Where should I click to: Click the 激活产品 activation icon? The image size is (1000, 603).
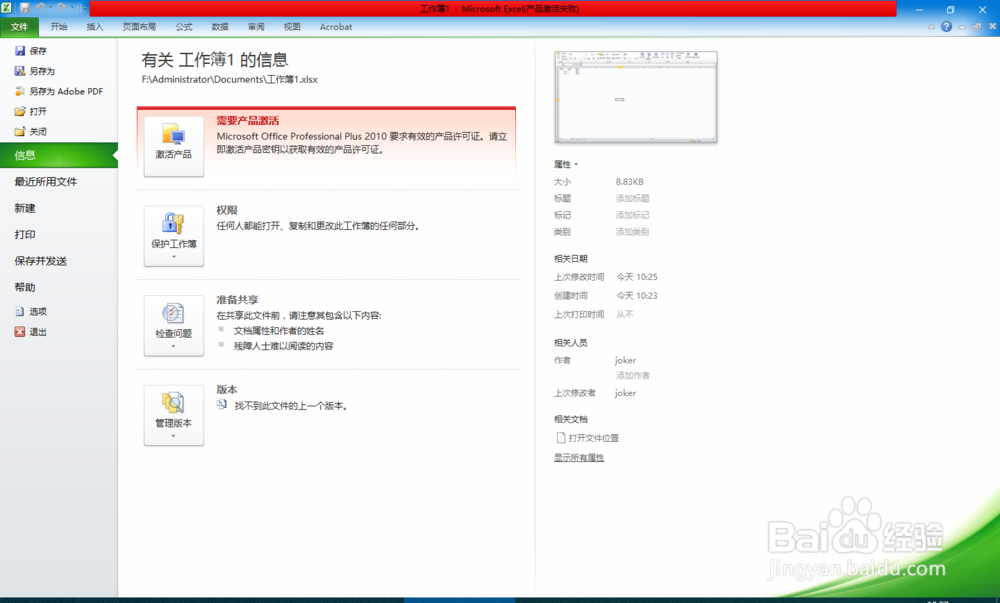173,141
